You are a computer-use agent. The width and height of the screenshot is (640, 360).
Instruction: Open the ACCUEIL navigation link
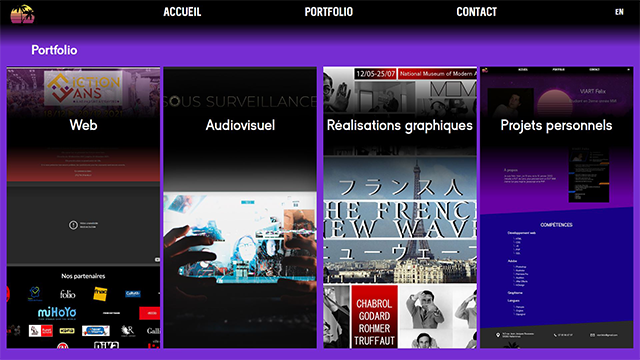click(182, 12)
